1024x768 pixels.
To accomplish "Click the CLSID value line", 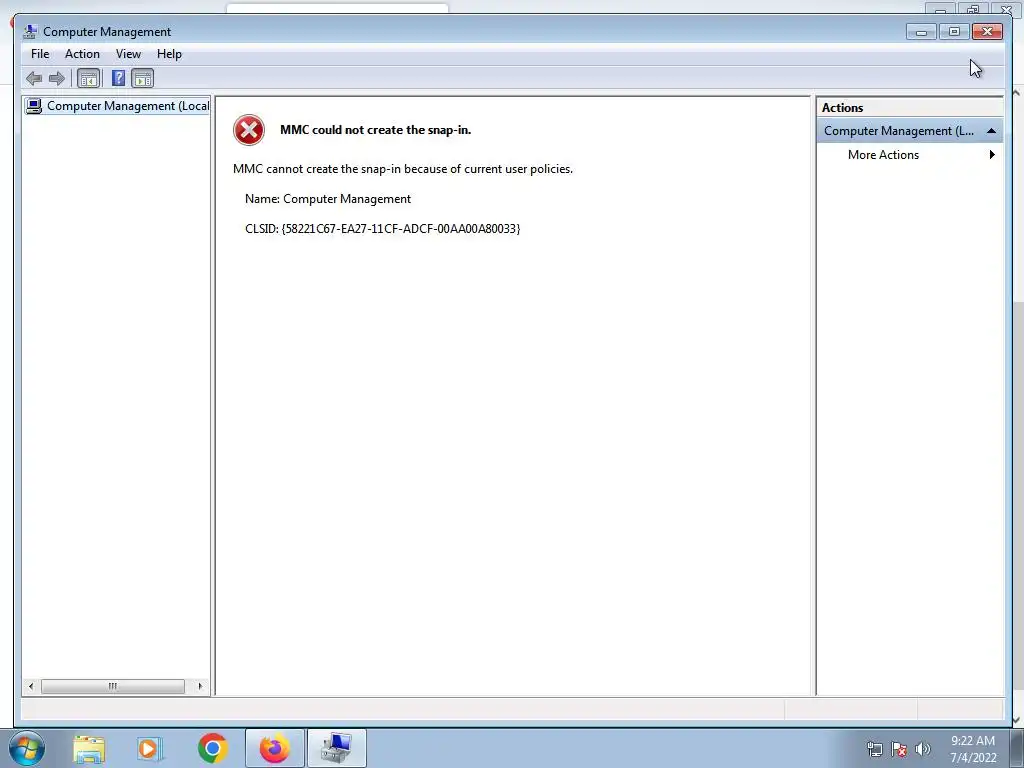I will click(383, 229).
